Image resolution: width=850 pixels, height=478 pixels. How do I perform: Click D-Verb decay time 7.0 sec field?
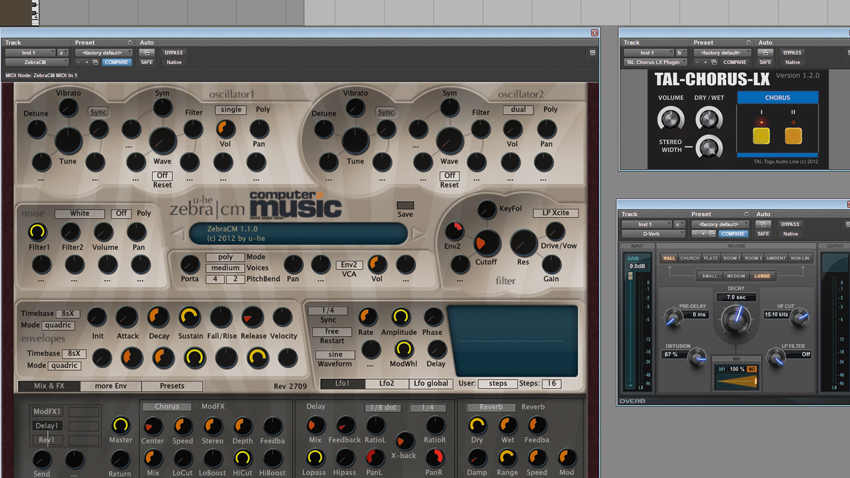736,297
